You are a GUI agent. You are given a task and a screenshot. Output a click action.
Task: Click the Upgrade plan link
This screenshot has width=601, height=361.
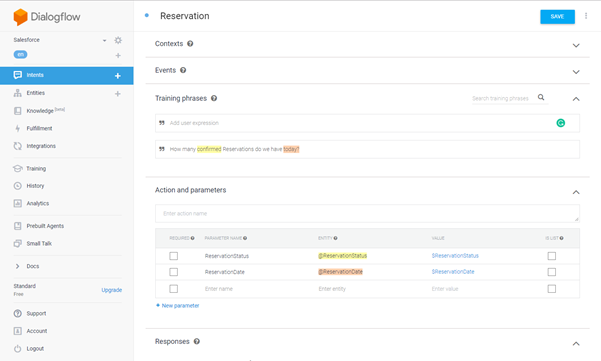pyautogui.click(x=112, y=290)
